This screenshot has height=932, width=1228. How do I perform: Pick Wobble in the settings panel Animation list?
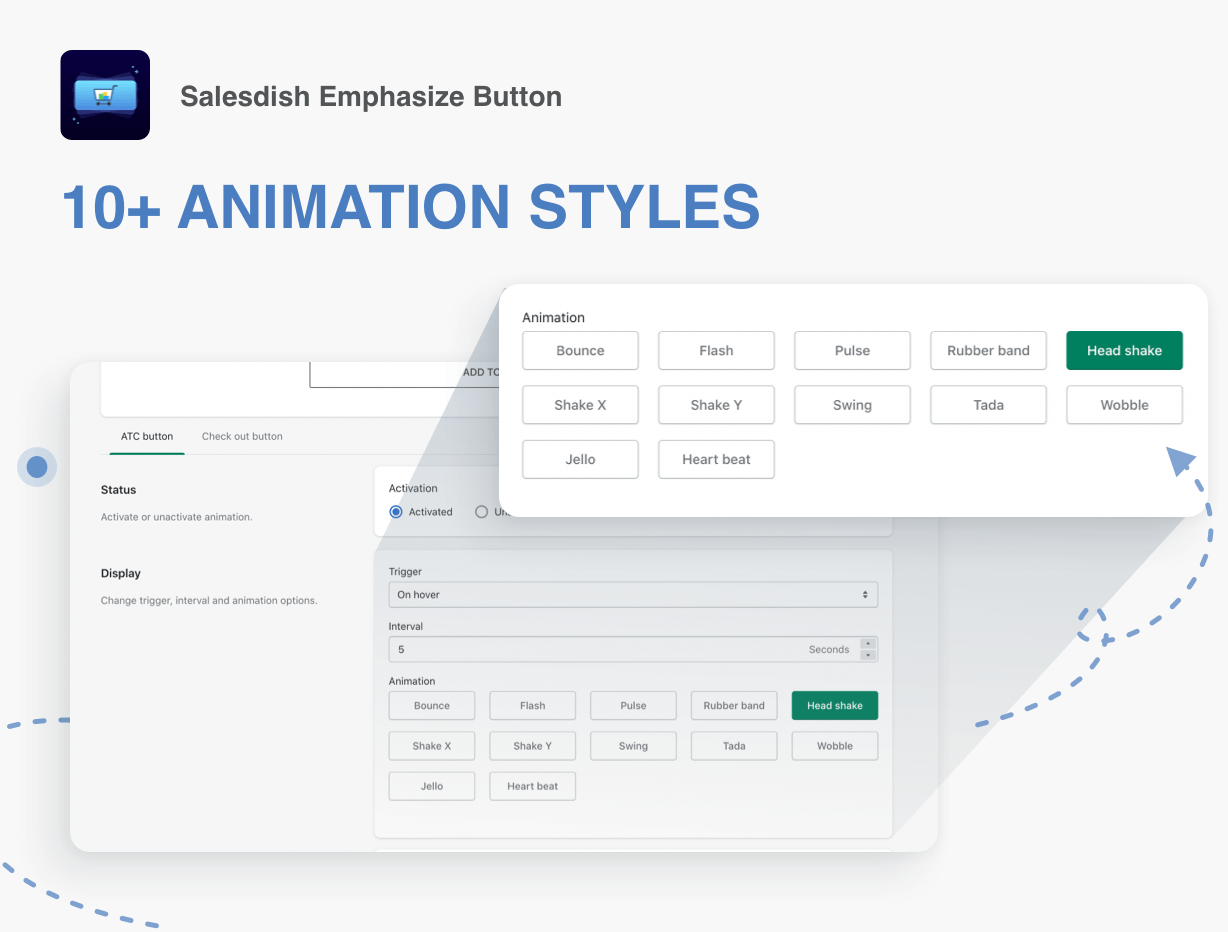[835, 746]
